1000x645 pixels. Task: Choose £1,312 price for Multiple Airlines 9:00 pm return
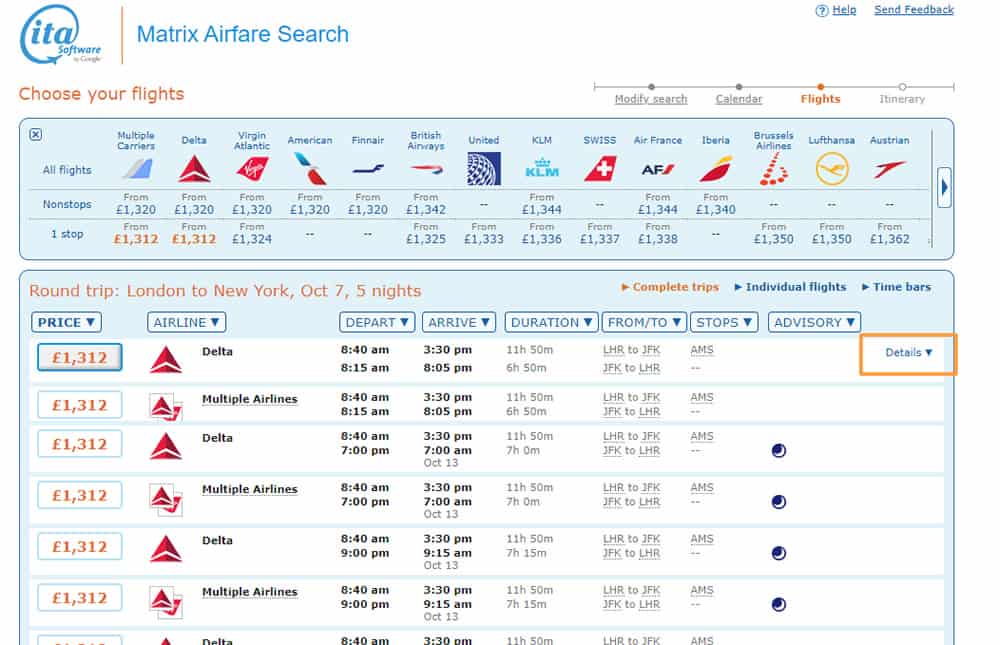(80, 598)
